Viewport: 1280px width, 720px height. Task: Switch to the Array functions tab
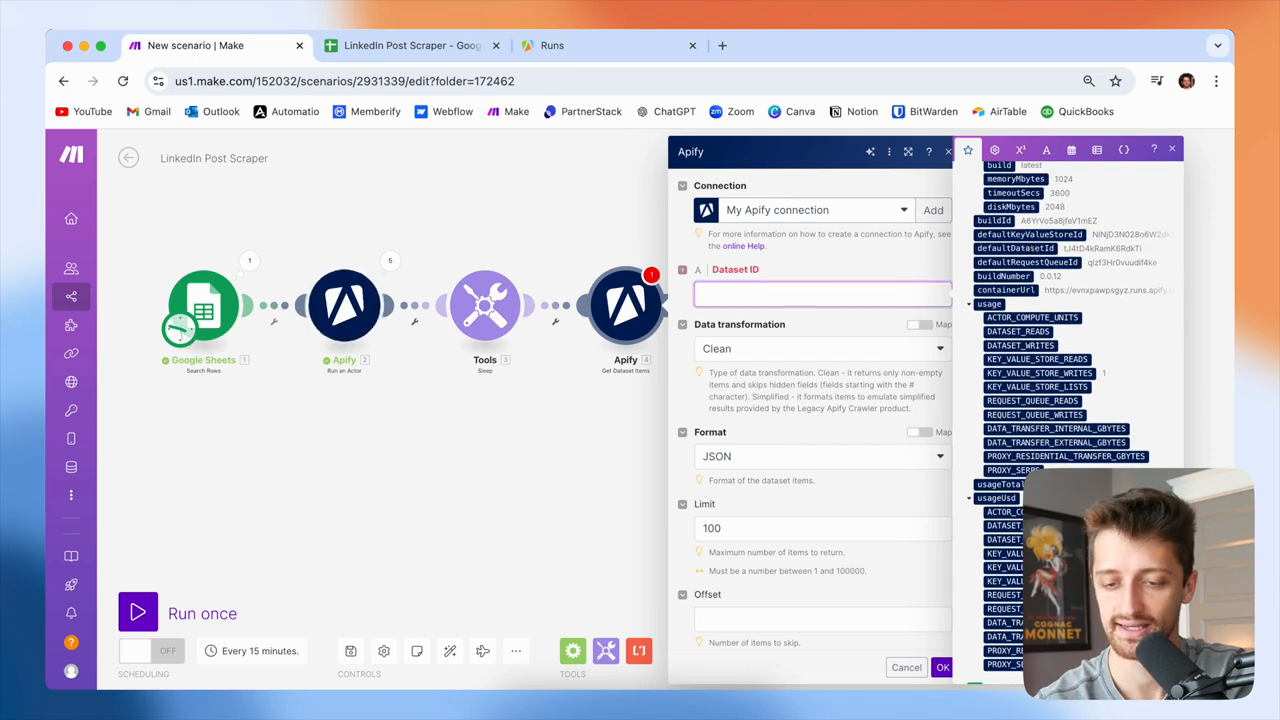[x=1097, y=150]
